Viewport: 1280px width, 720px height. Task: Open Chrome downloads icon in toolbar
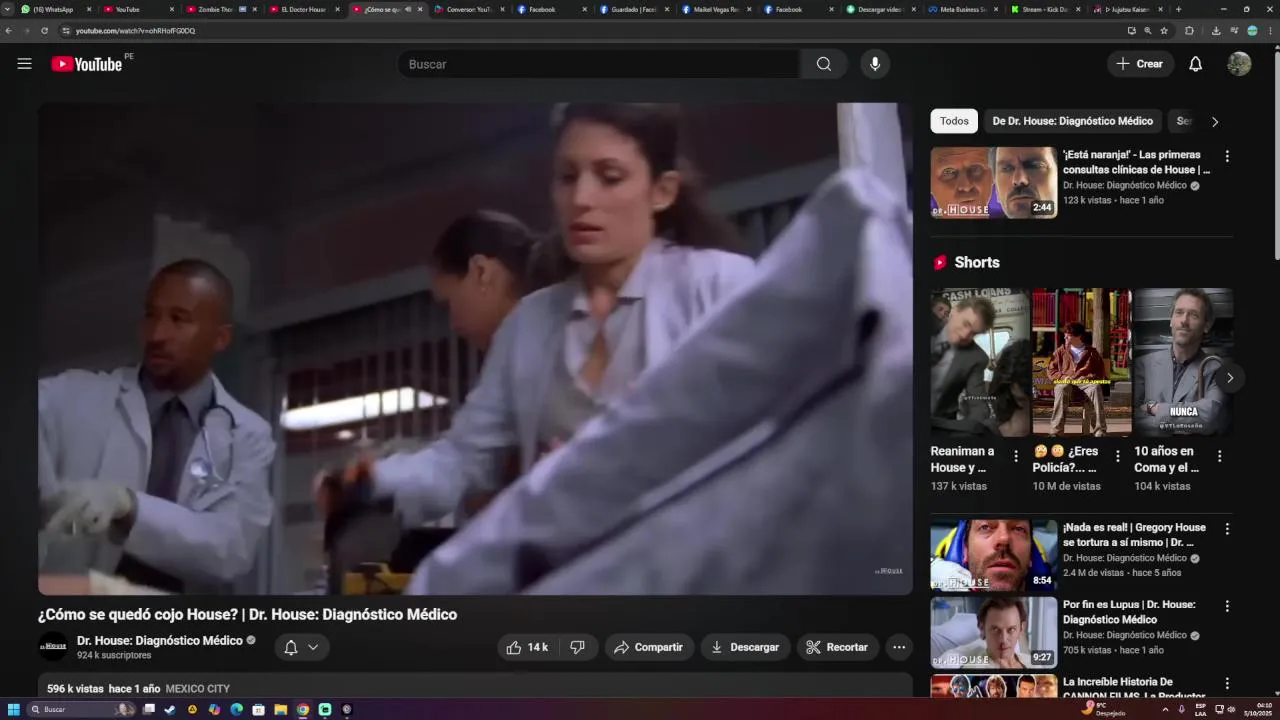(1216, 31)
